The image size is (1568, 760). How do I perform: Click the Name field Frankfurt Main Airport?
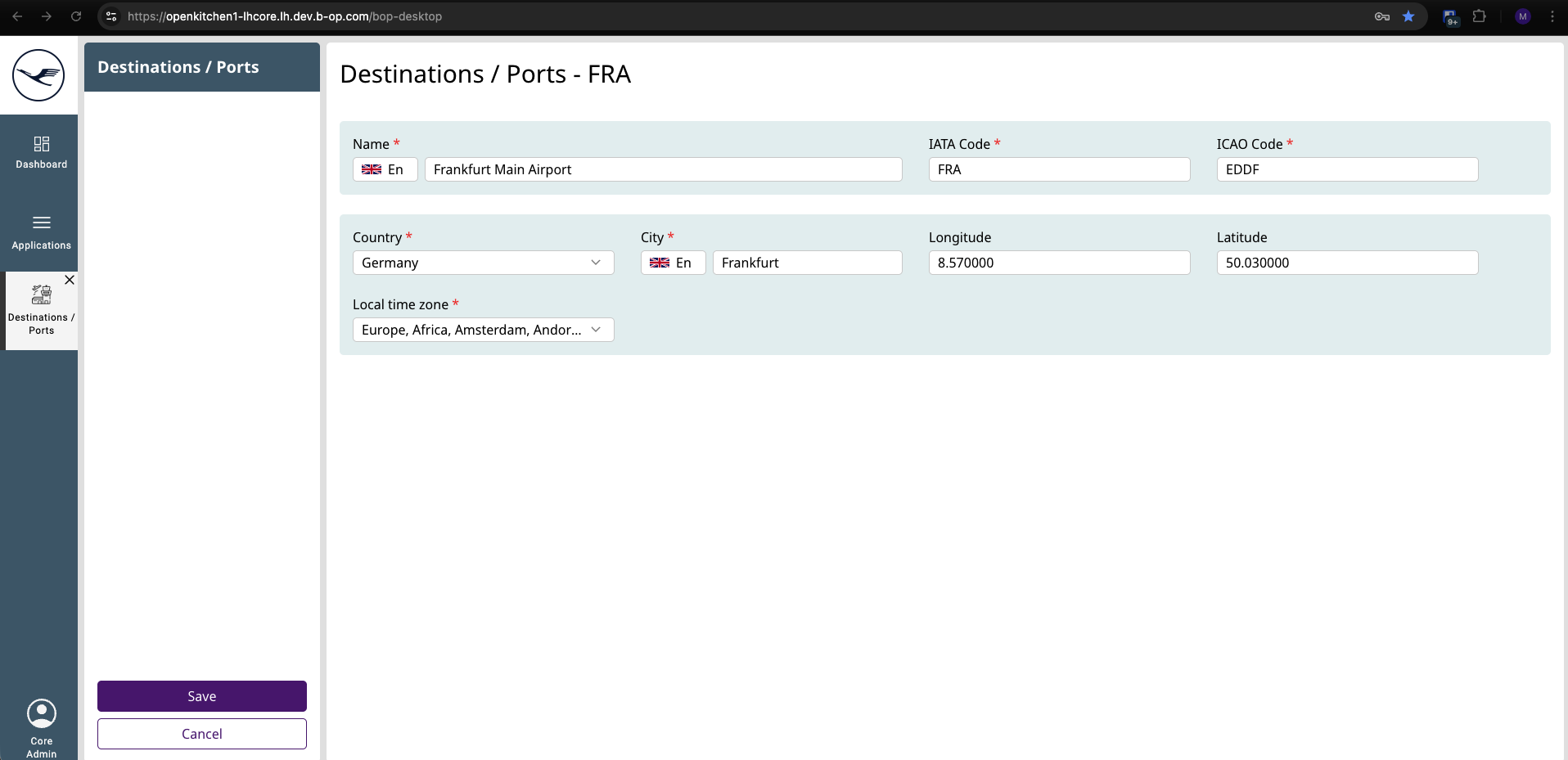[x=663, y=169]
